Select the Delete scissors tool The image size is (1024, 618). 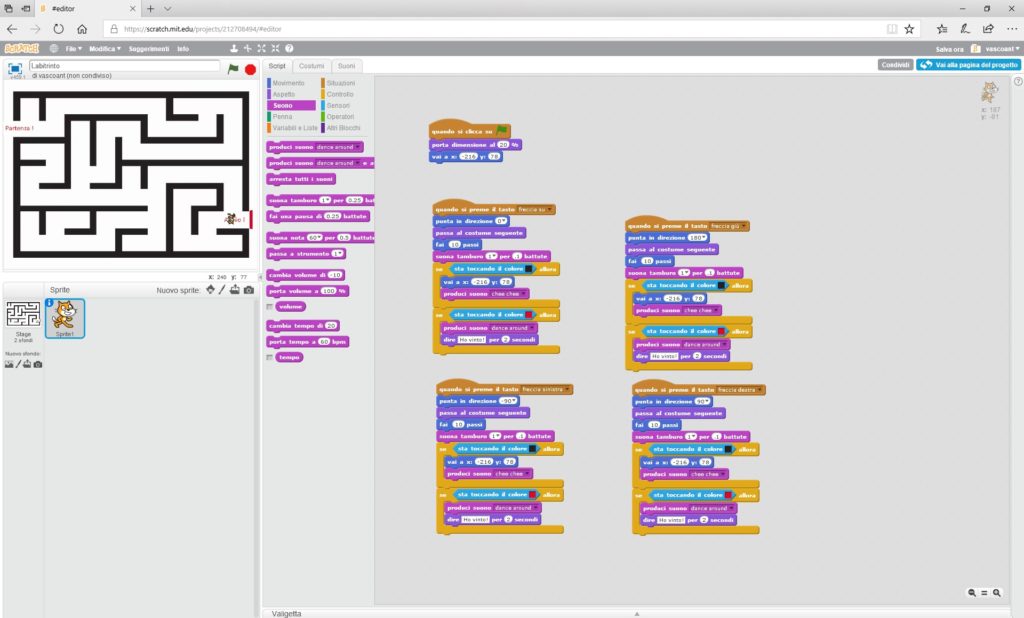tap(248, 48)
